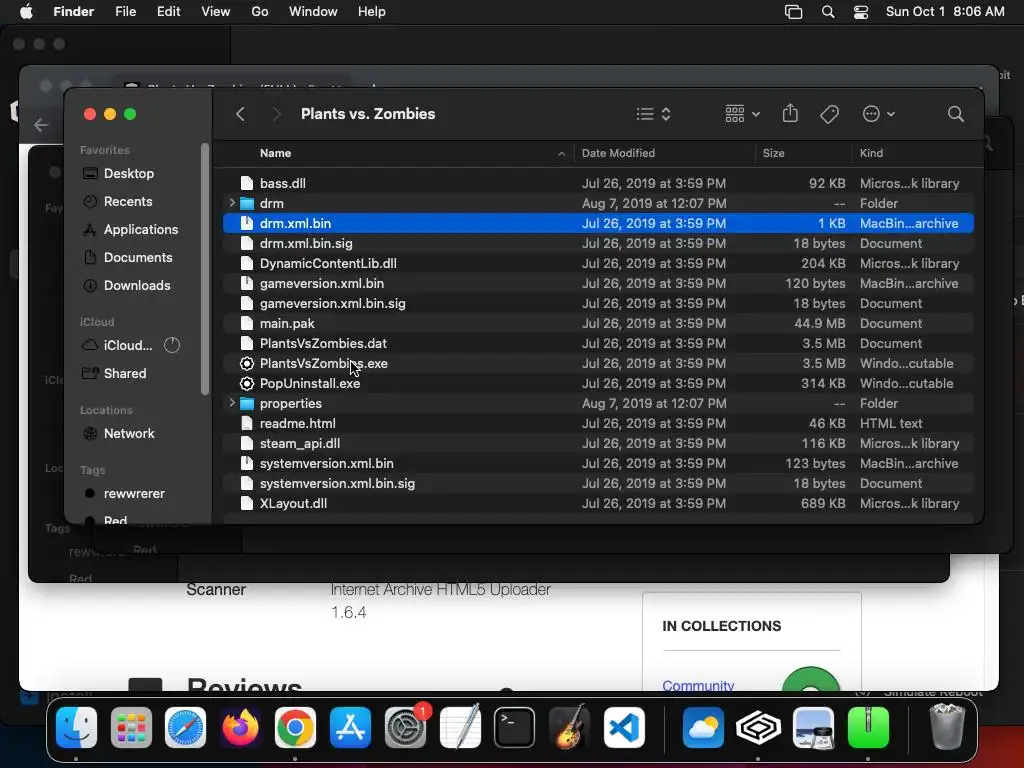Open the Trash in the Dock
The image size is (1024, 768).
(x=947, y=728)
